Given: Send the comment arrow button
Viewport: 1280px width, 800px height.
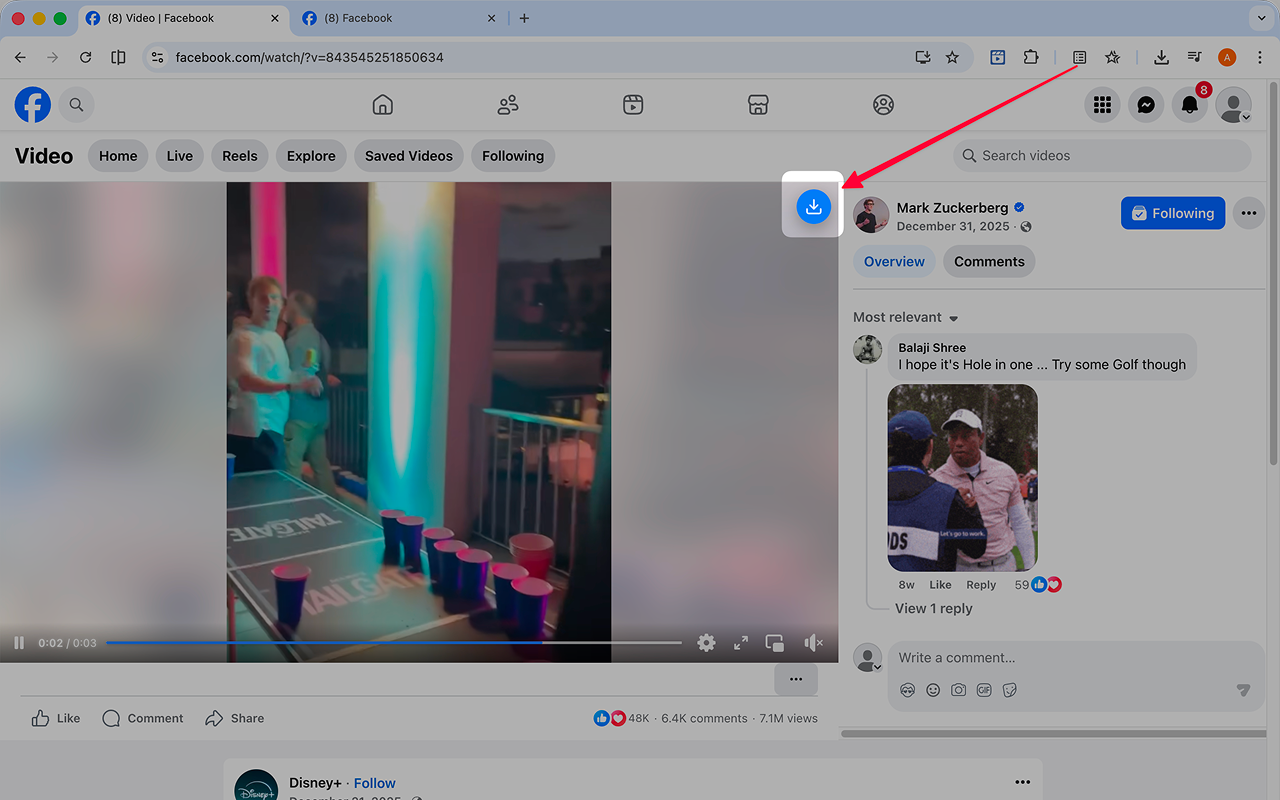Looking at the screenshot, I should (x=1243, y=690).
